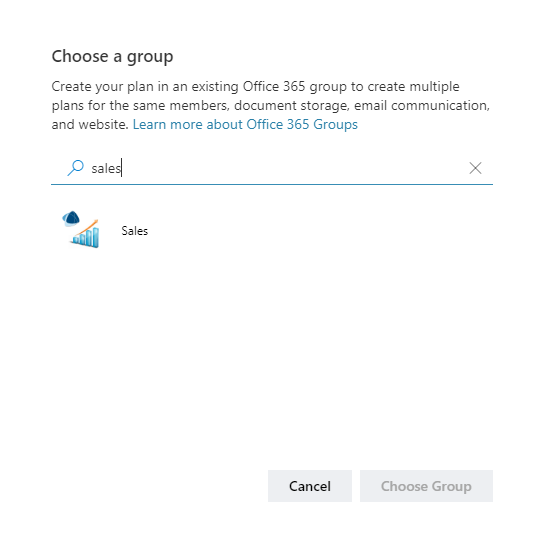Dismiss the dialog via Cancel

click(x=310, y=486)
